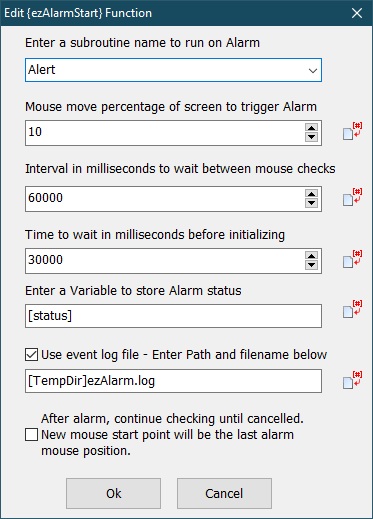The width and height of the screenshot is (373, 519).
Task: Insert variable icon beside mouse percentage field
Action: point(352,131)
